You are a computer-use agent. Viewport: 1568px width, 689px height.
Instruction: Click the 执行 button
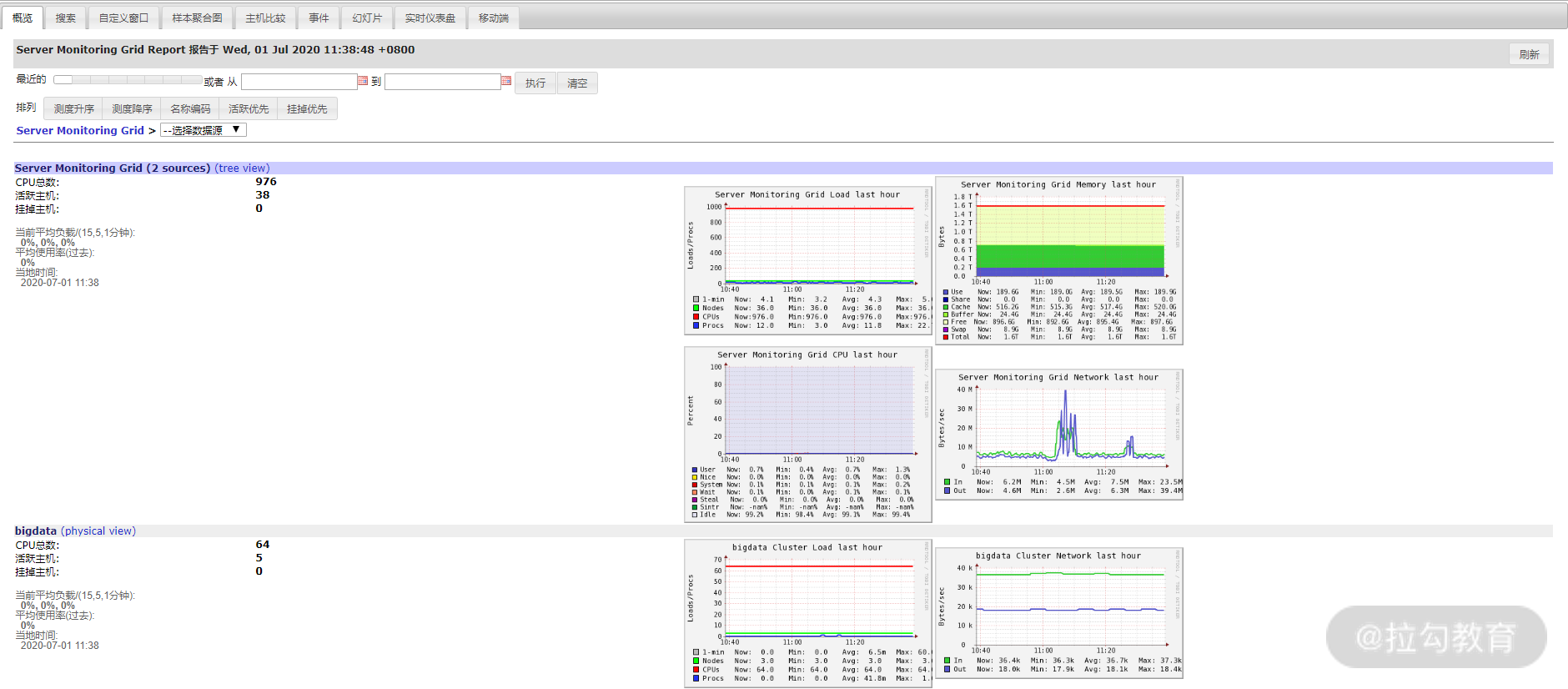[x=535, y=83]
